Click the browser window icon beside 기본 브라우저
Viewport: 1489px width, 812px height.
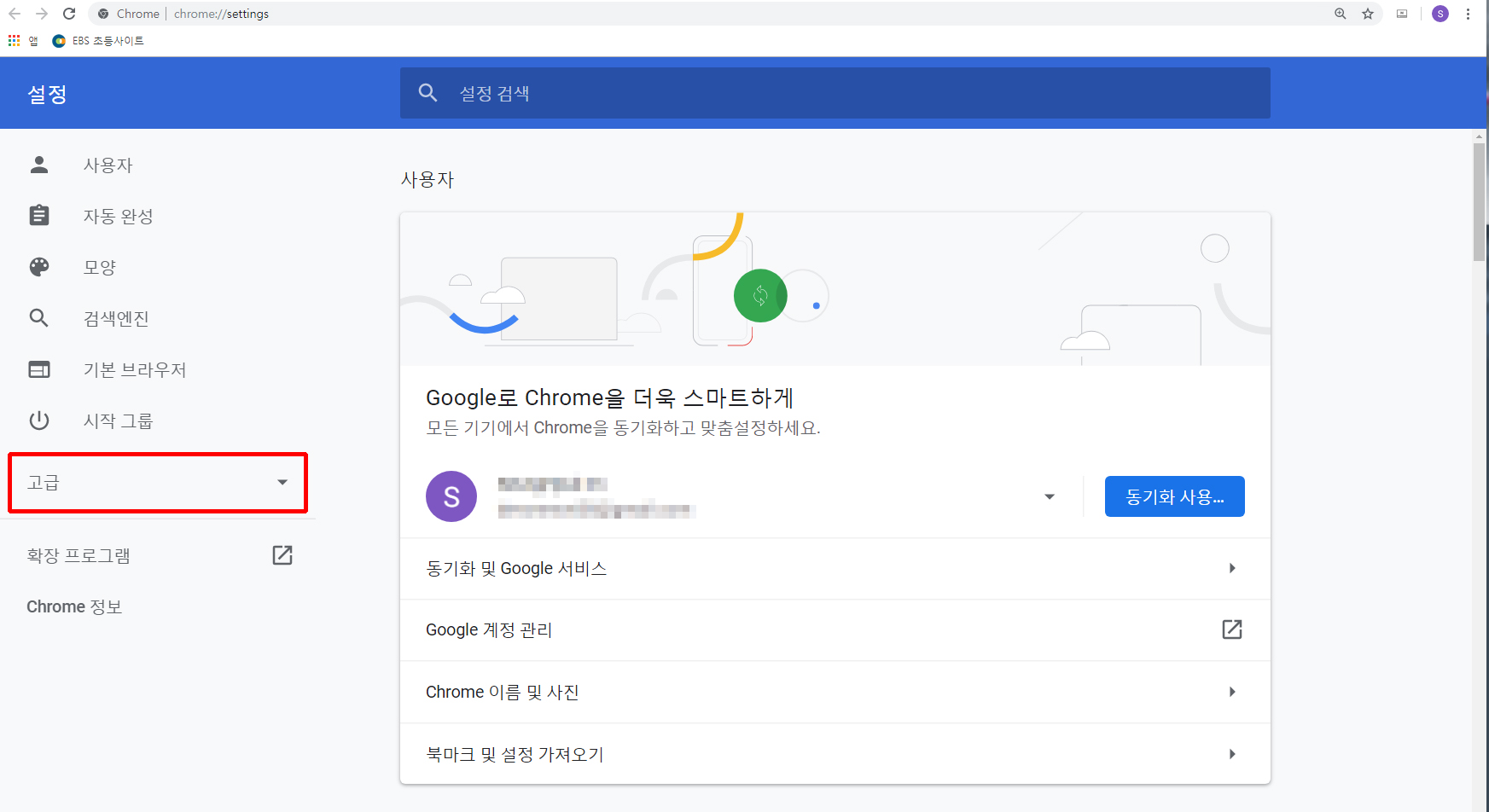tap(39, 369)
